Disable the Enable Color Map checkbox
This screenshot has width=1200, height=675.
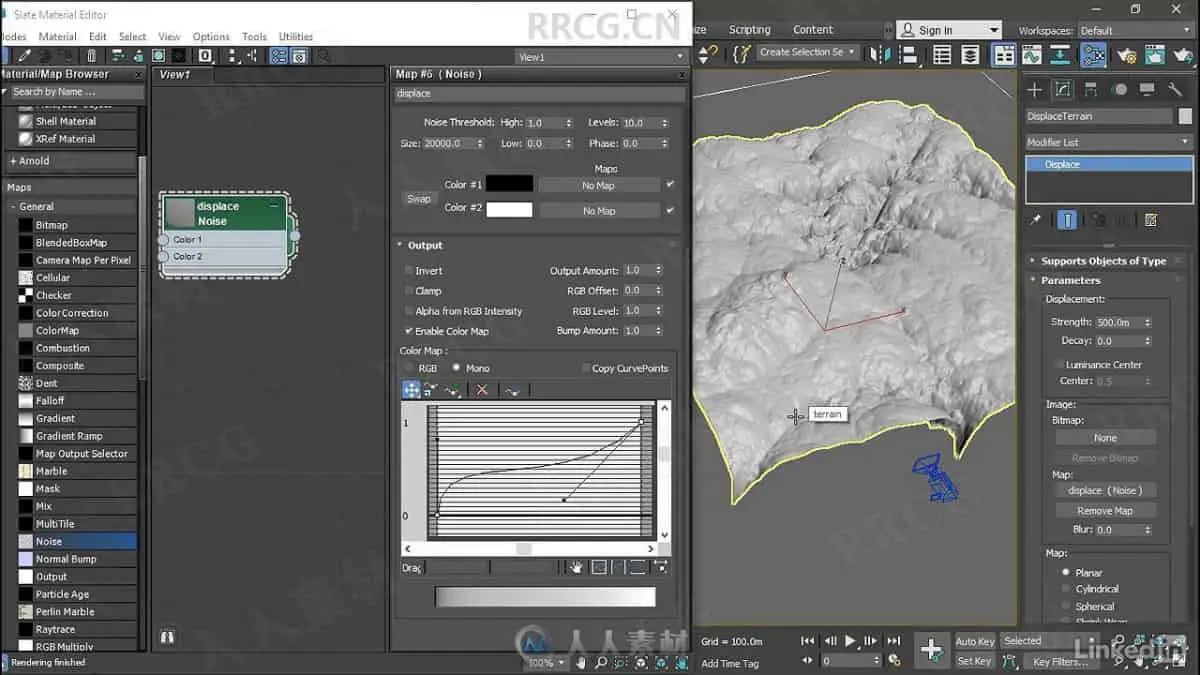(409, 331)
